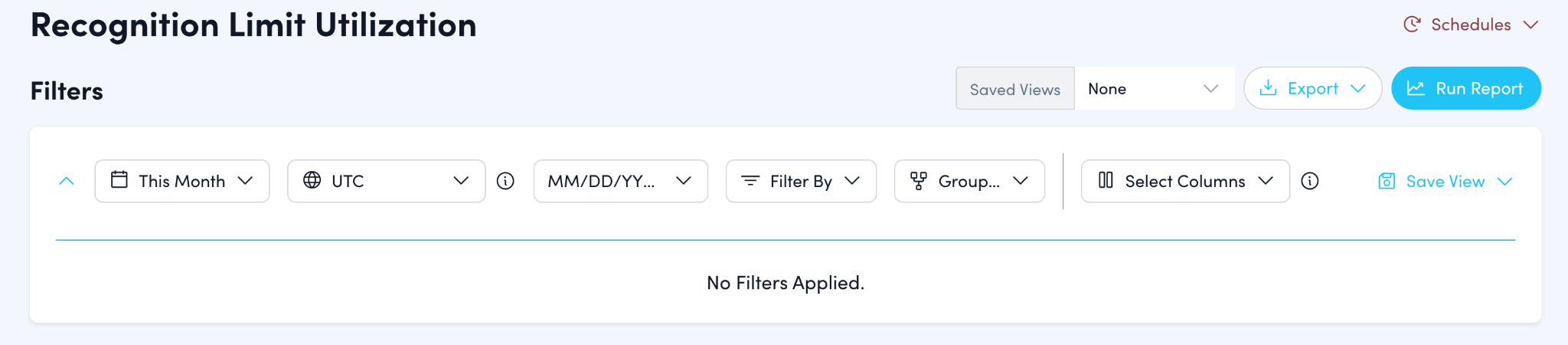Open the Export options button
This screenshot has height=345, width=1568.
coord(1312,89)
